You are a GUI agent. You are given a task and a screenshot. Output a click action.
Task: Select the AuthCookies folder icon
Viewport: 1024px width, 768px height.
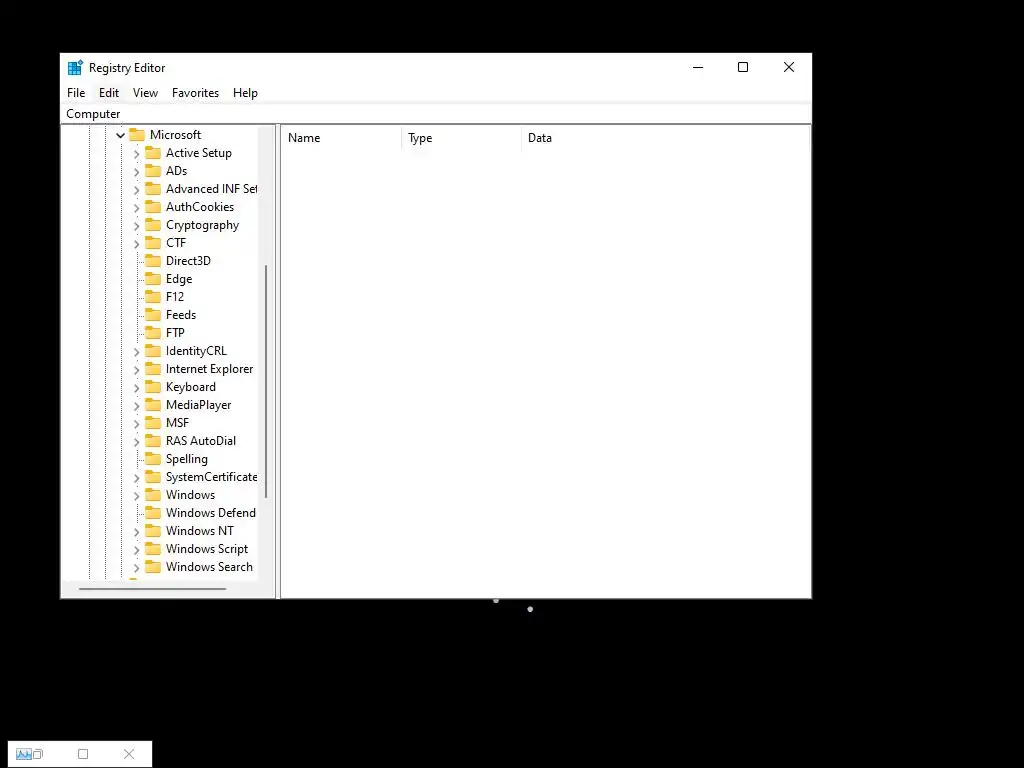(x=153, y=206)
